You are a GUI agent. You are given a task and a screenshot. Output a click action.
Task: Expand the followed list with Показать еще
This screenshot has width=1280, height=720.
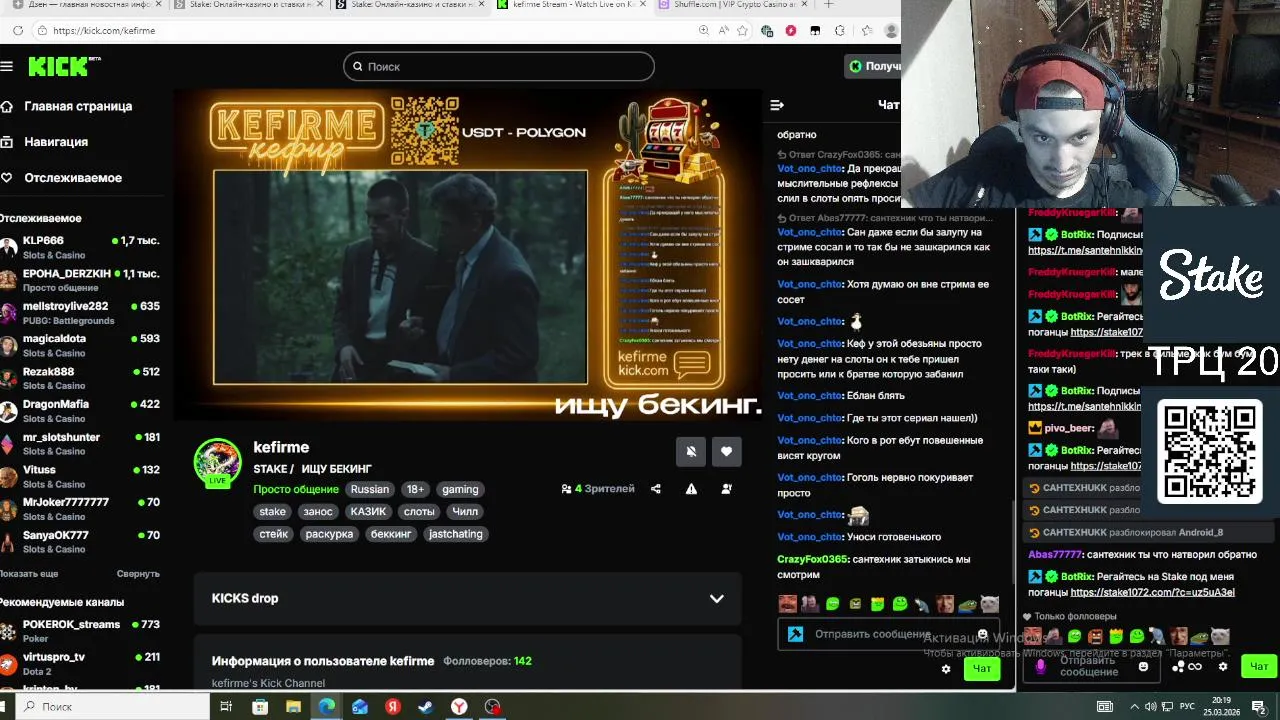(29, 574)
